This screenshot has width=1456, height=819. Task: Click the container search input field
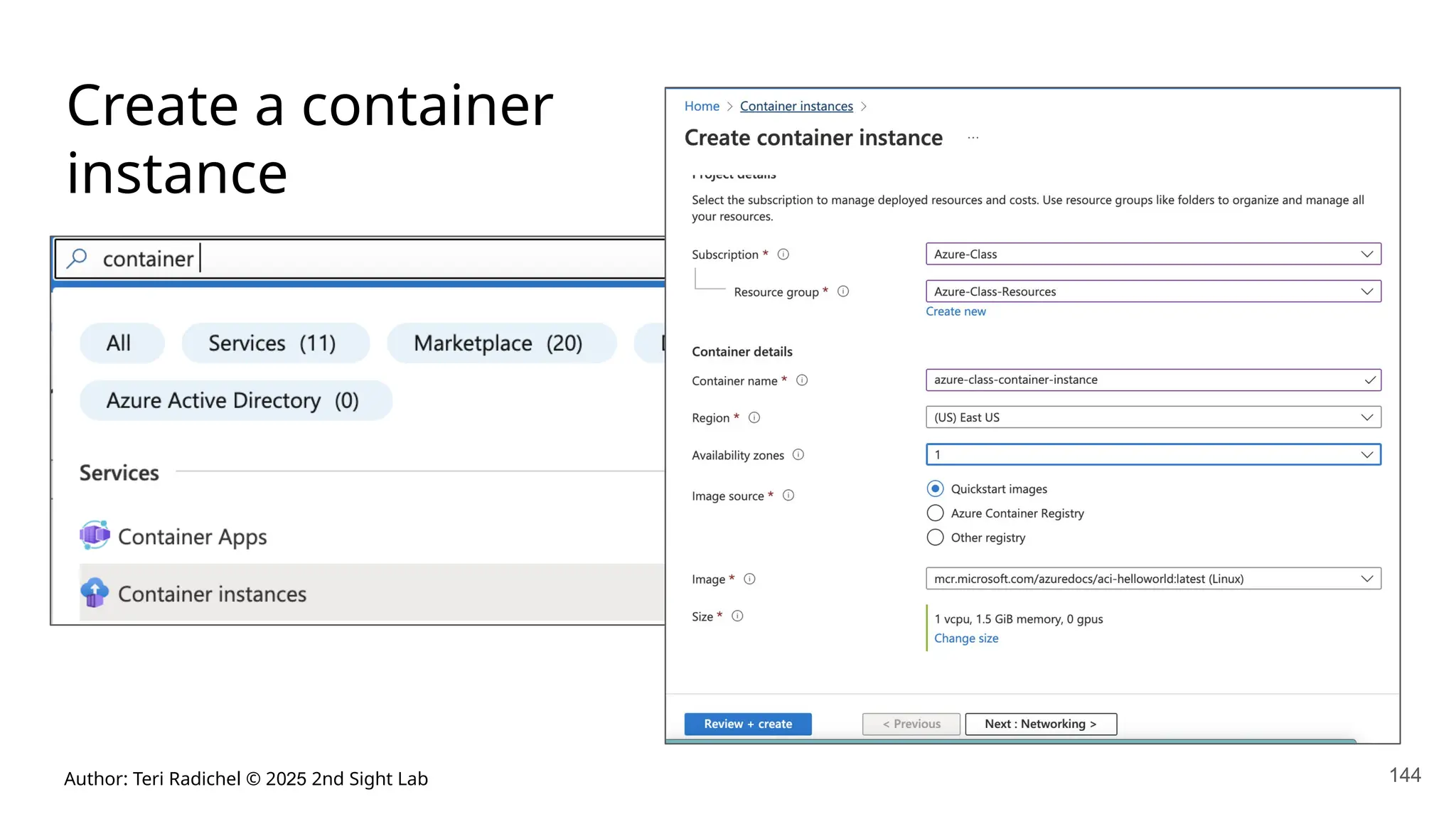360,259
